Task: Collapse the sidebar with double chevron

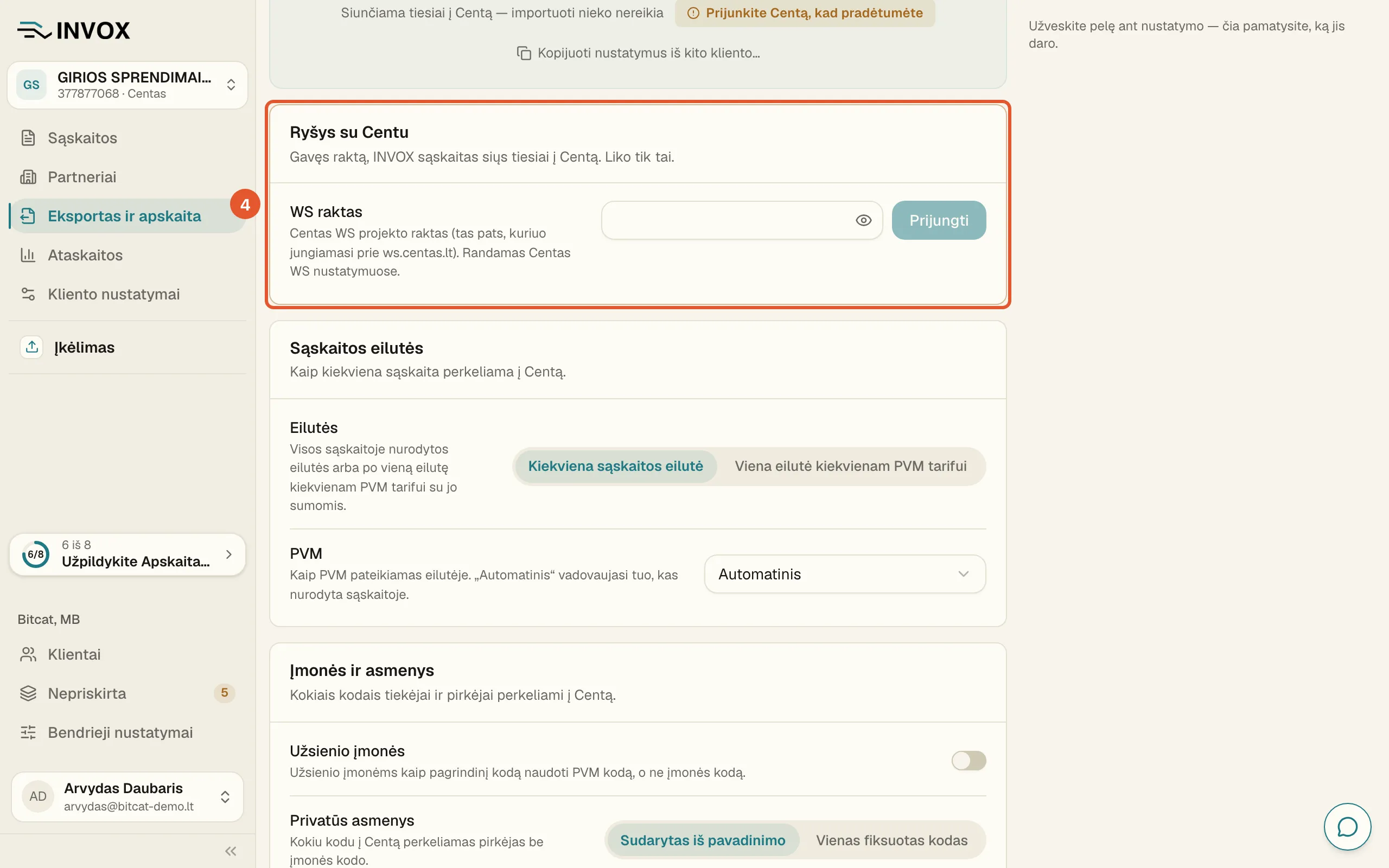Action: pos(231,851)
